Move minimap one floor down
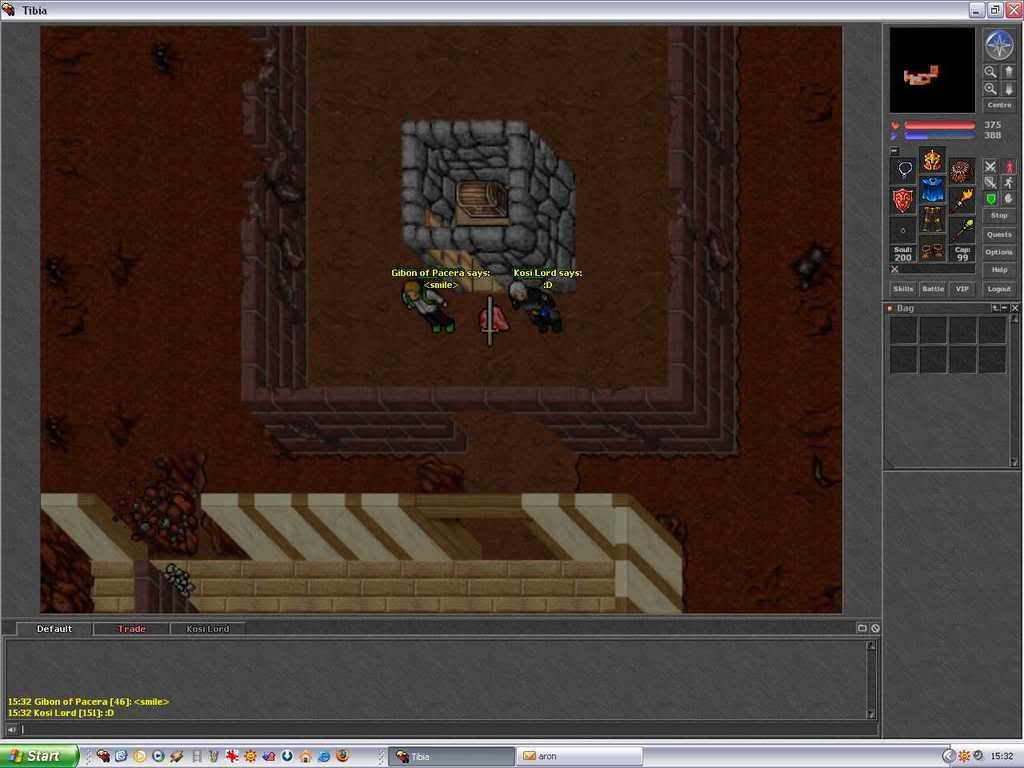This screenshot has width=1024, height=768. coord(1008,89)
